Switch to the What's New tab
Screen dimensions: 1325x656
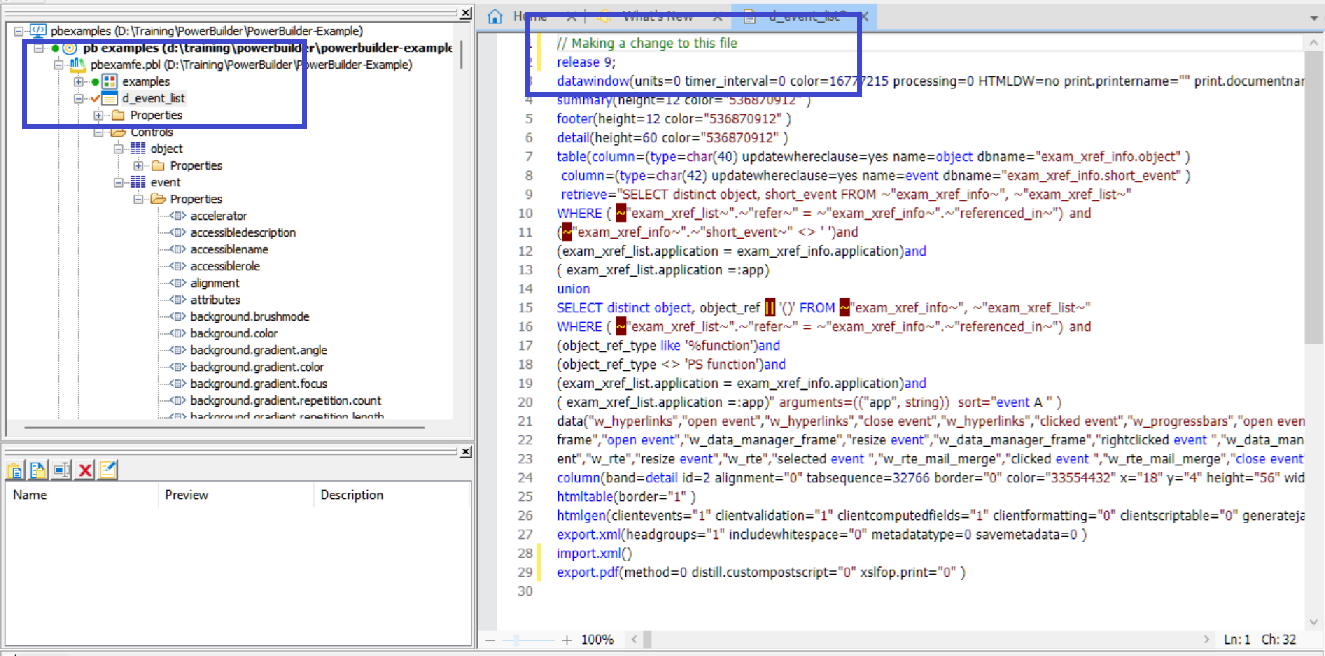pyautogui.click(x=657, y=16)
